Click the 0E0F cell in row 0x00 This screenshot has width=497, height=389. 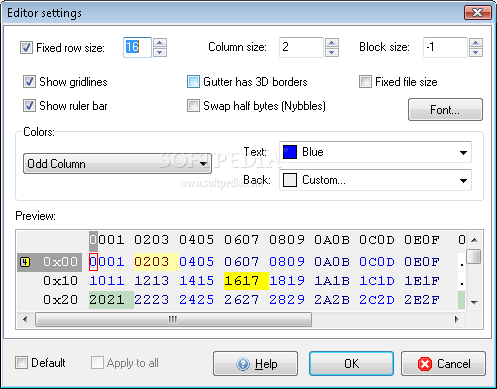click(422, 262)
